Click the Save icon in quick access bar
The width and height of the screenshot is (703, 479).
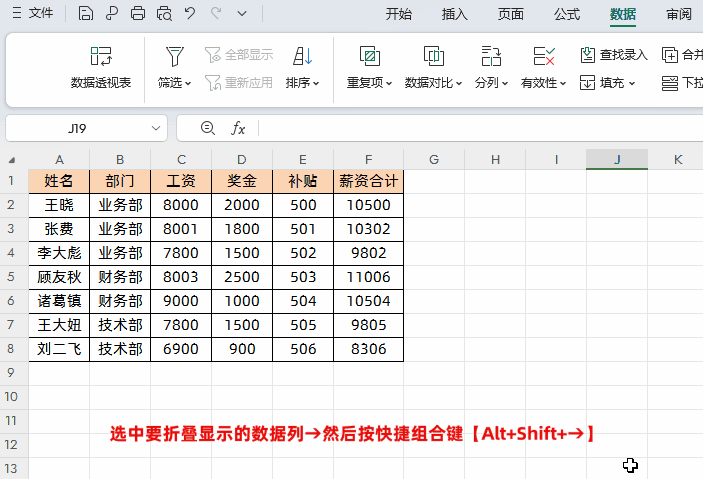point(86,14)
